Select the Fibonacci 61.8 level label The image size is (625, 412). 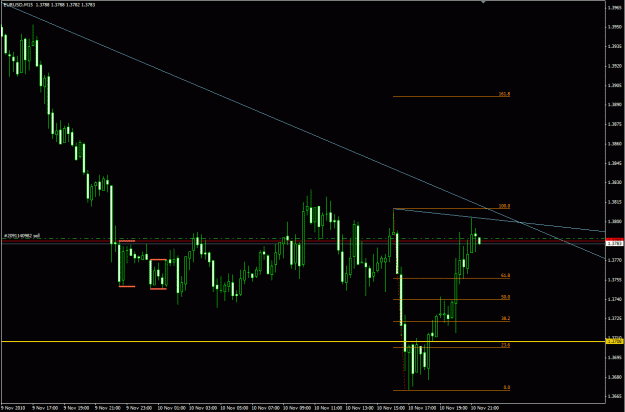[x=505, y=275]
